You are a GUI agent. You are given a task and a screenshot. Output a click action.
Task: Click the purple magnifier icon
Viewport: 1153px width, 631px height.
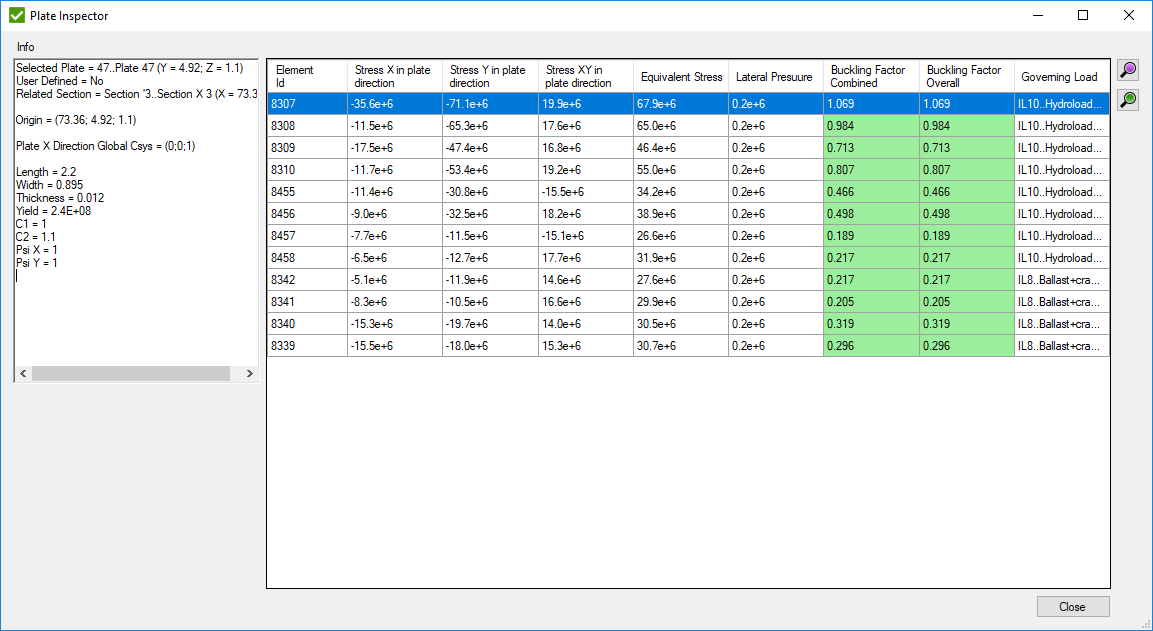1128,71
